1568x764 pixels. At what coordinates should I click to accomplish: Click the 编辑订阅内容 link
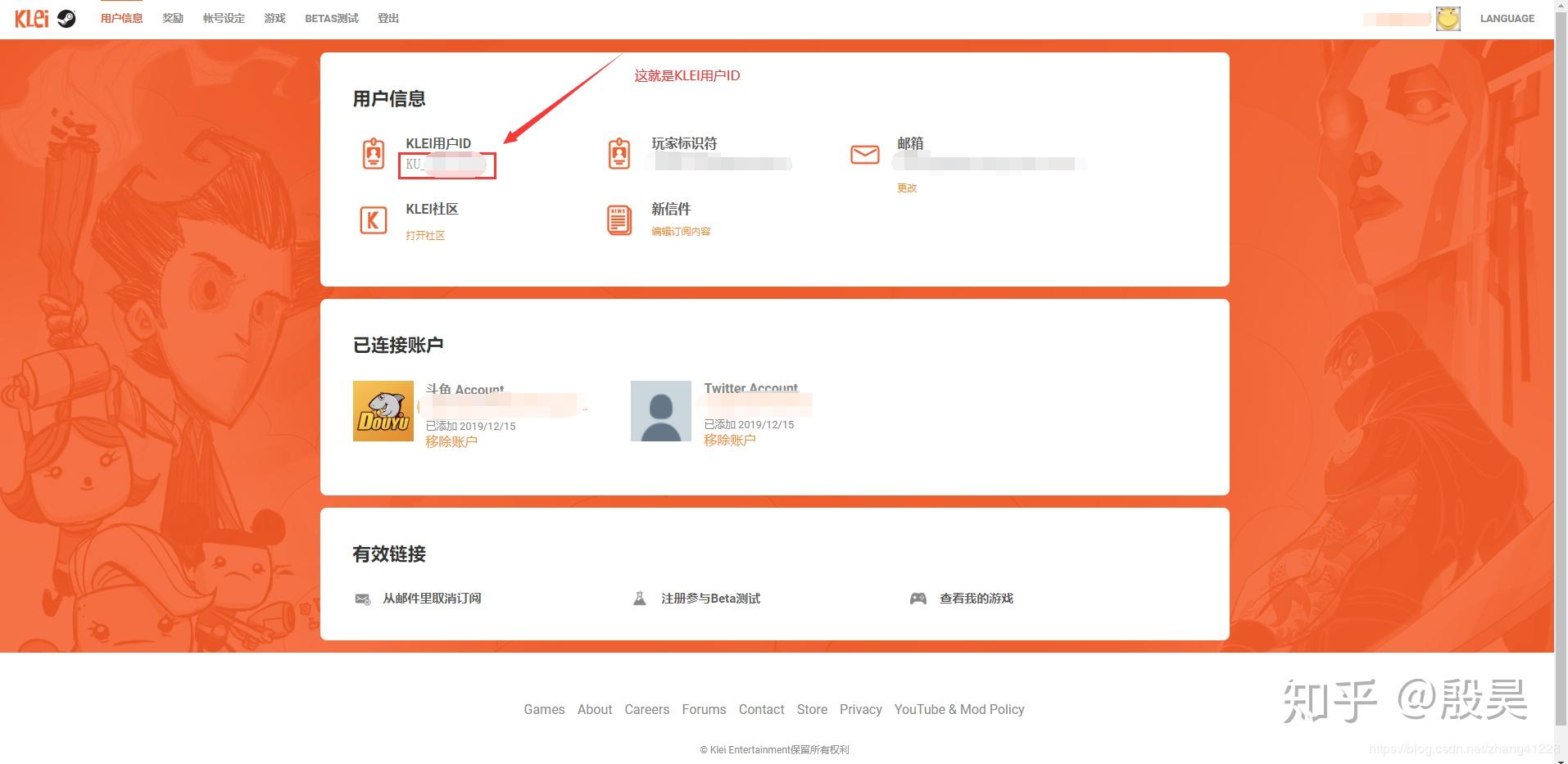[681, 232]
